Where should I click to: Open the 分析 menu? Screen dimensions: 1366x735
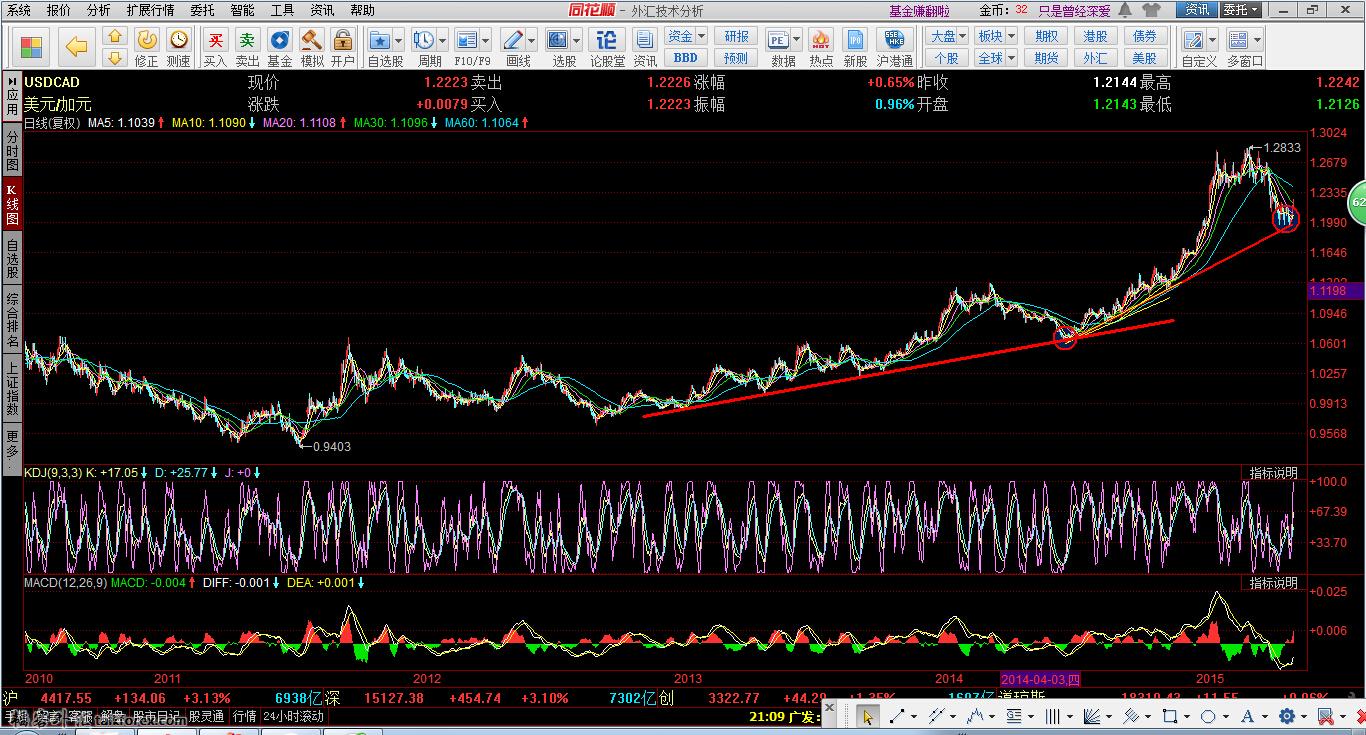tap(99, 10)
